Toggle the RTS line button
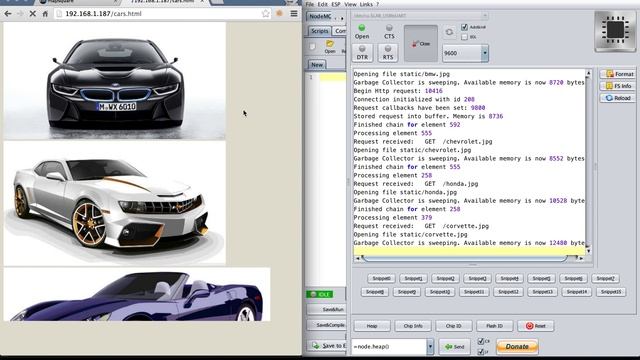The height and width of the screenshot is (360, 640). pyautogui.click(x=388, y=53)
